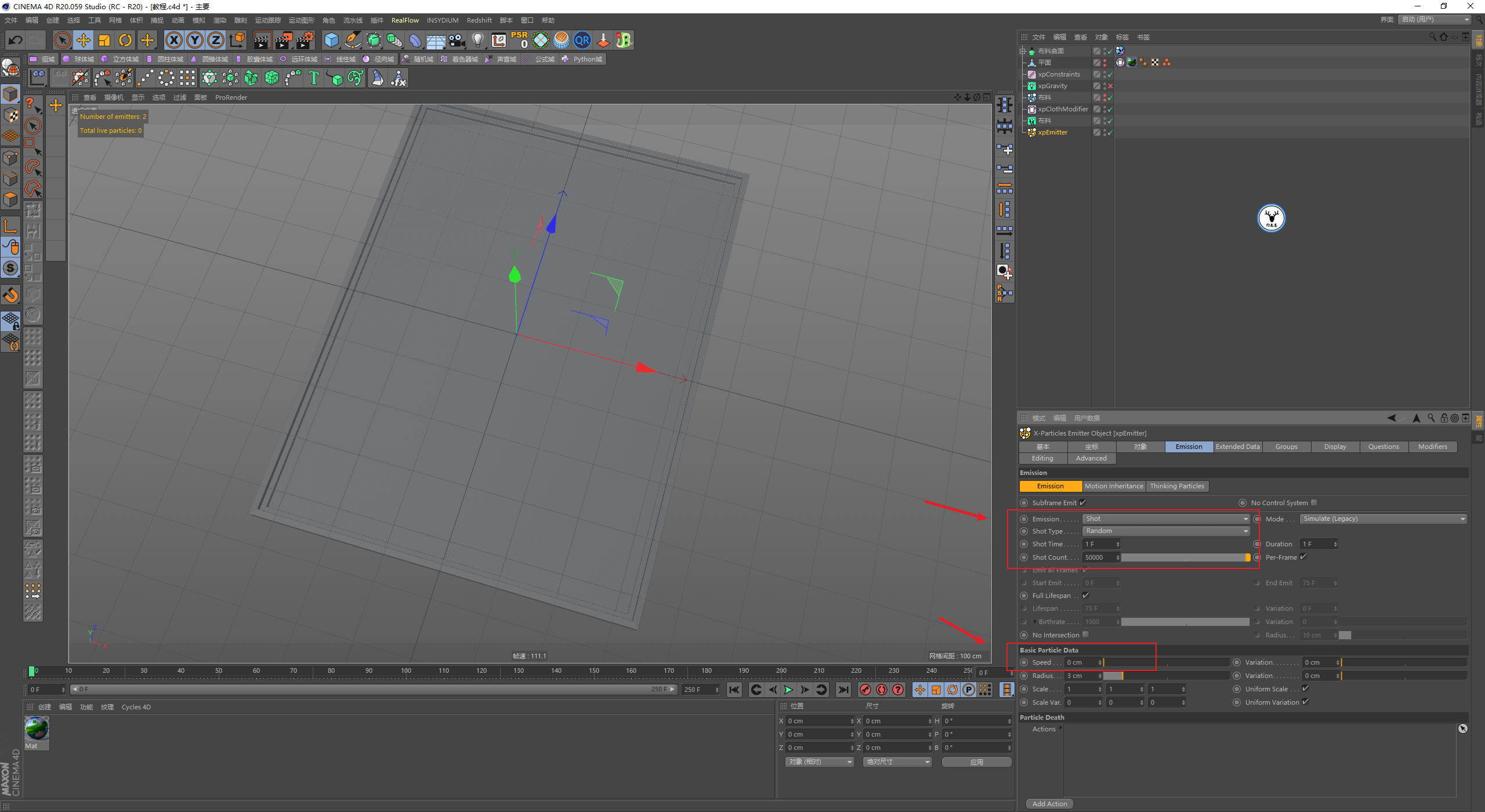Toggle Uniform Scale checkbox
The height and width of the screenshot is (812, 1485).
(1306, 688)
